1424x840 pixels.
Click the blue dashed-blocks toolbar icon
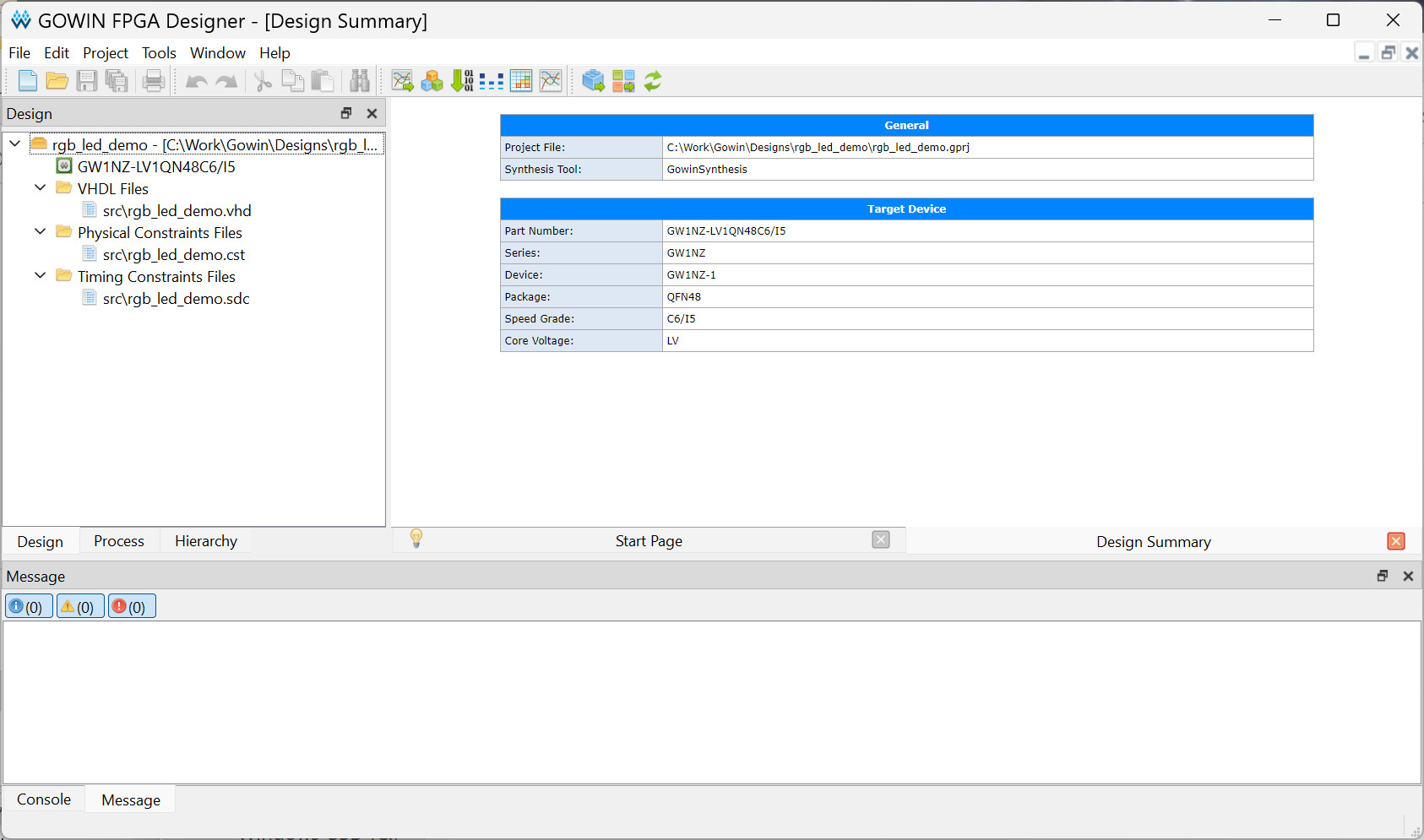pyautogui.click(x=492, y=82)
